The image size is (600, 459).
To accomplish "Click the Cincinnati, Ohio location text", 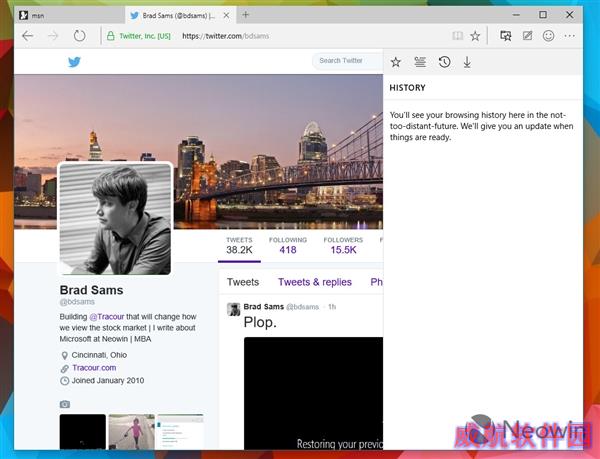I will pyautogui.click(x=99, y=355).
